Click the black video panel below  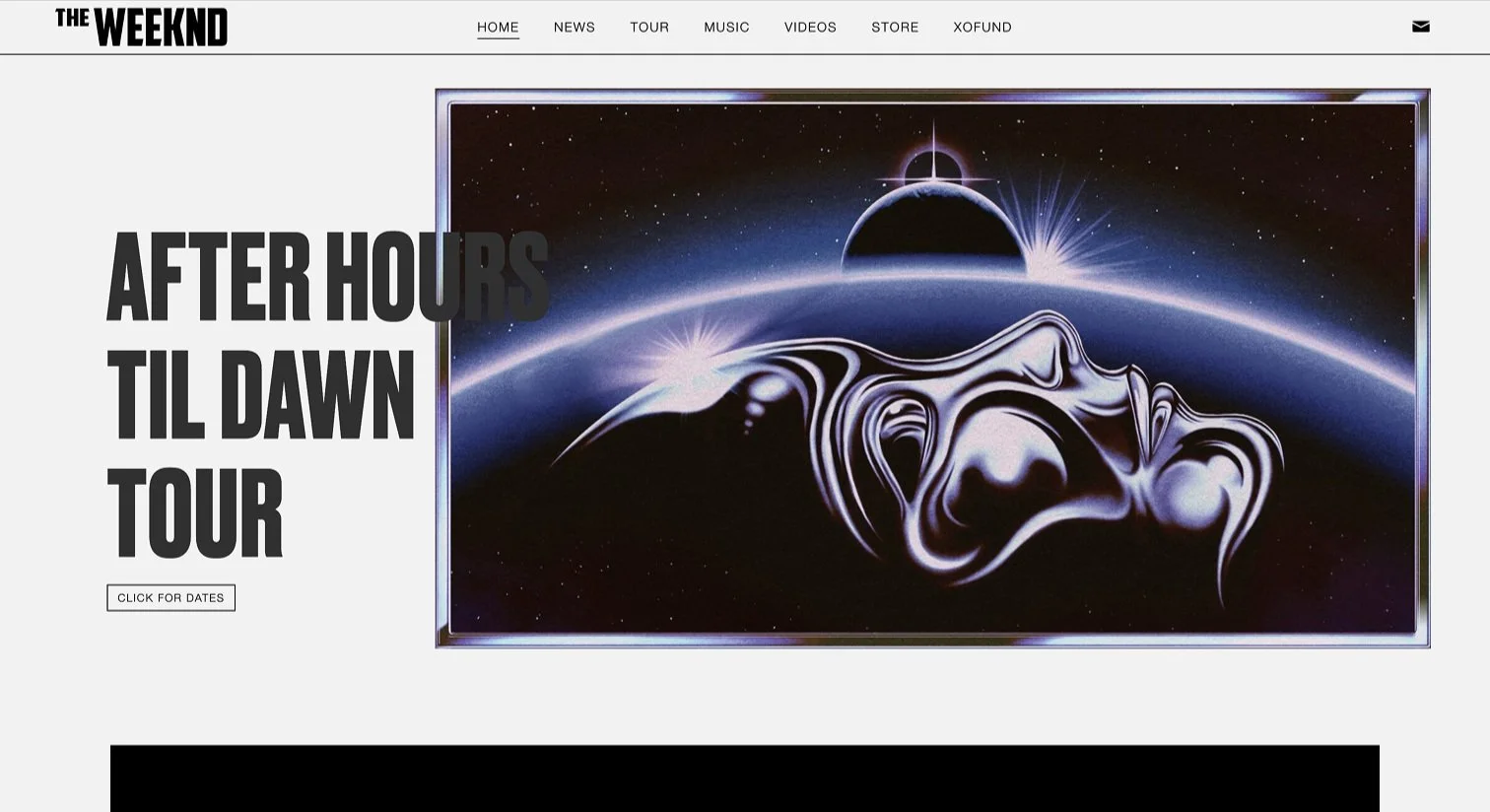click(x=745, y=778)
